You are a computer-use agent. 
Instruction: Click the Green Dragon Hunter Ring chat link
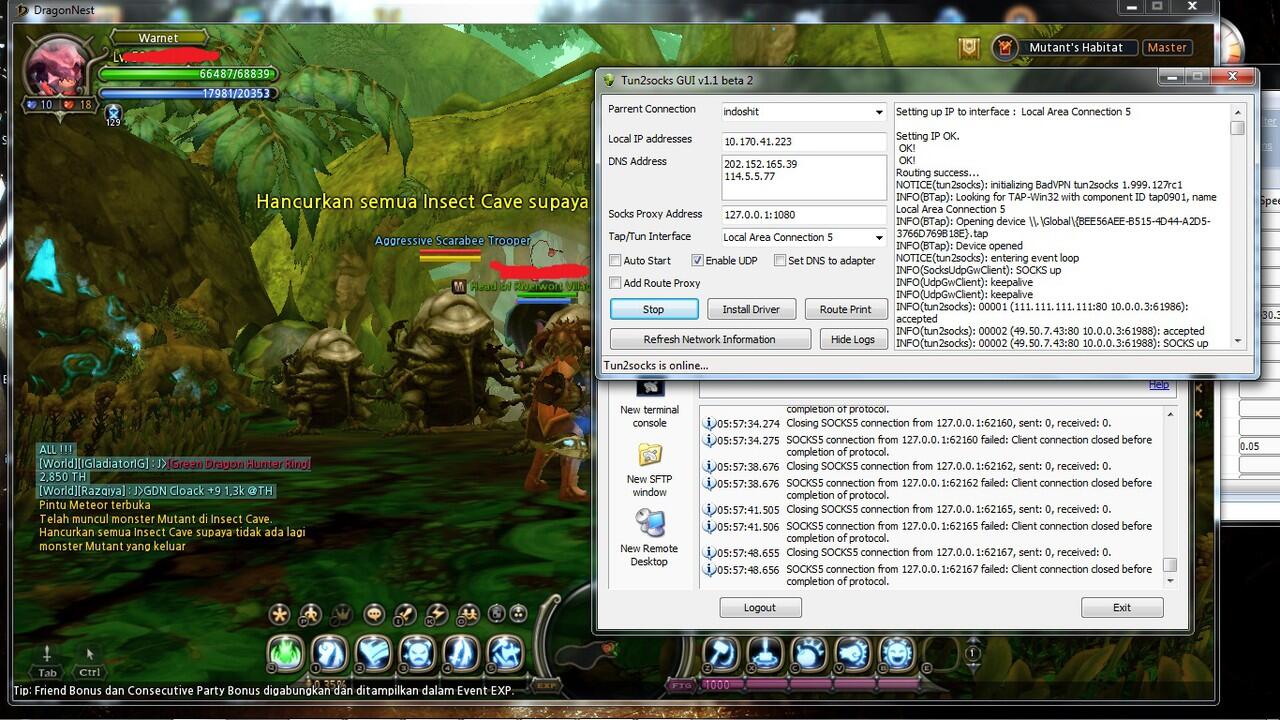click(239, 464)
